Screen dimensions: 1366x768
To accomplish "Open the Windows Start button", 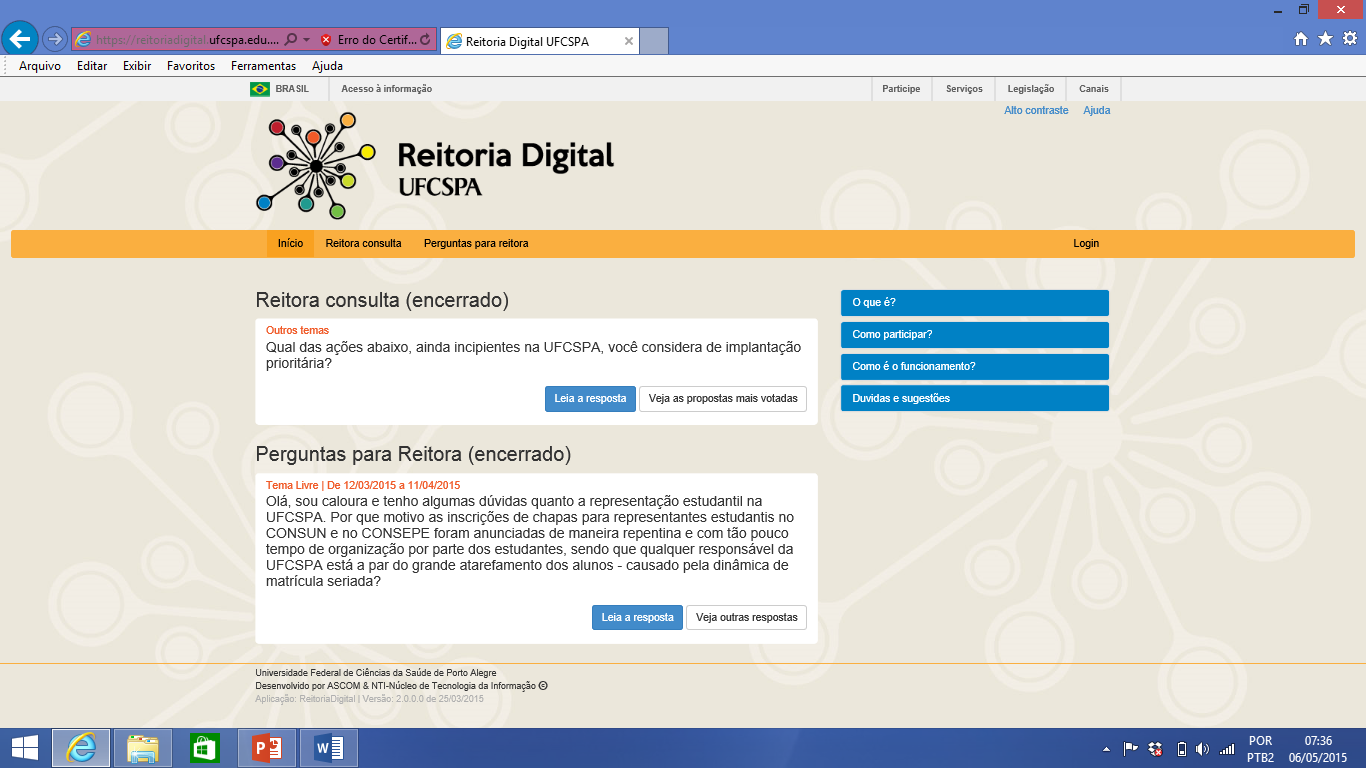I will 24,748.
